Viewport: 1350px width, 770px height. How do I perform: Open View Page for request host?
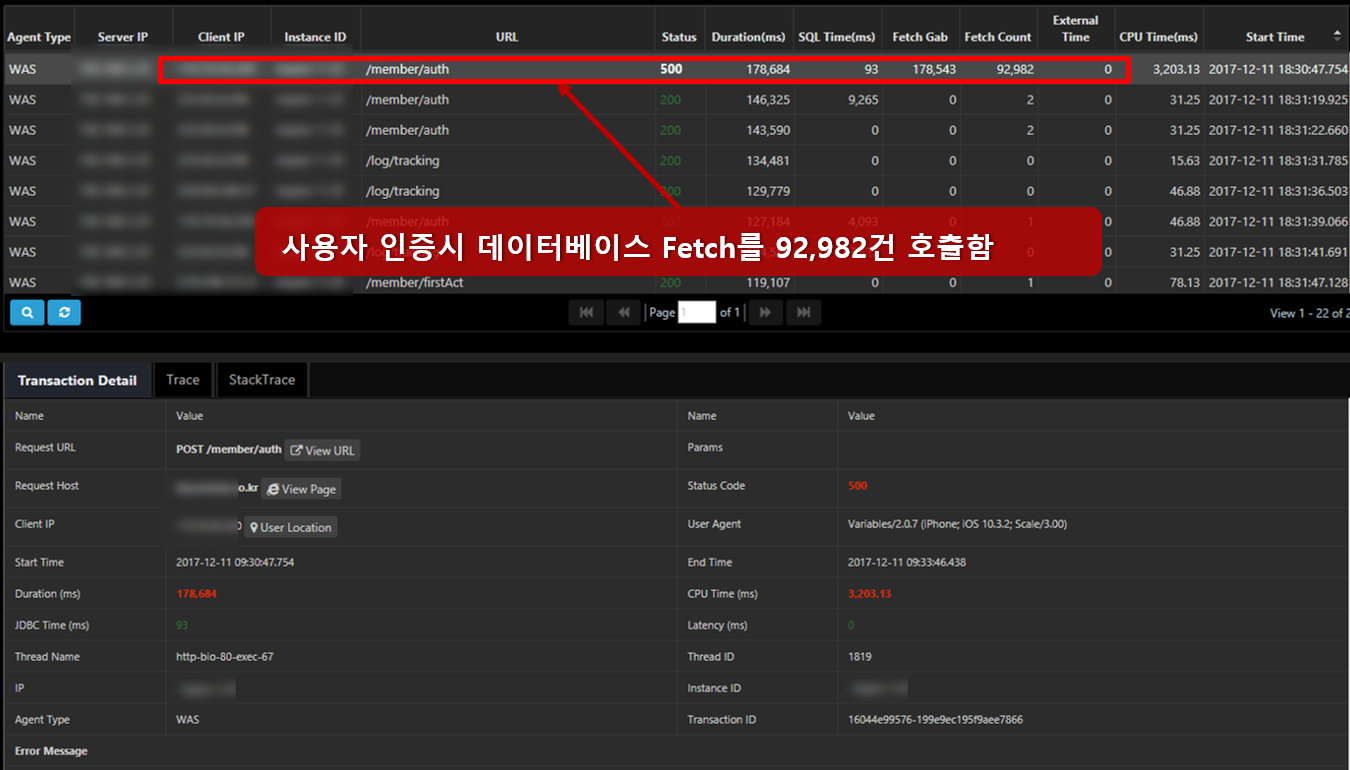coord(301,489)
